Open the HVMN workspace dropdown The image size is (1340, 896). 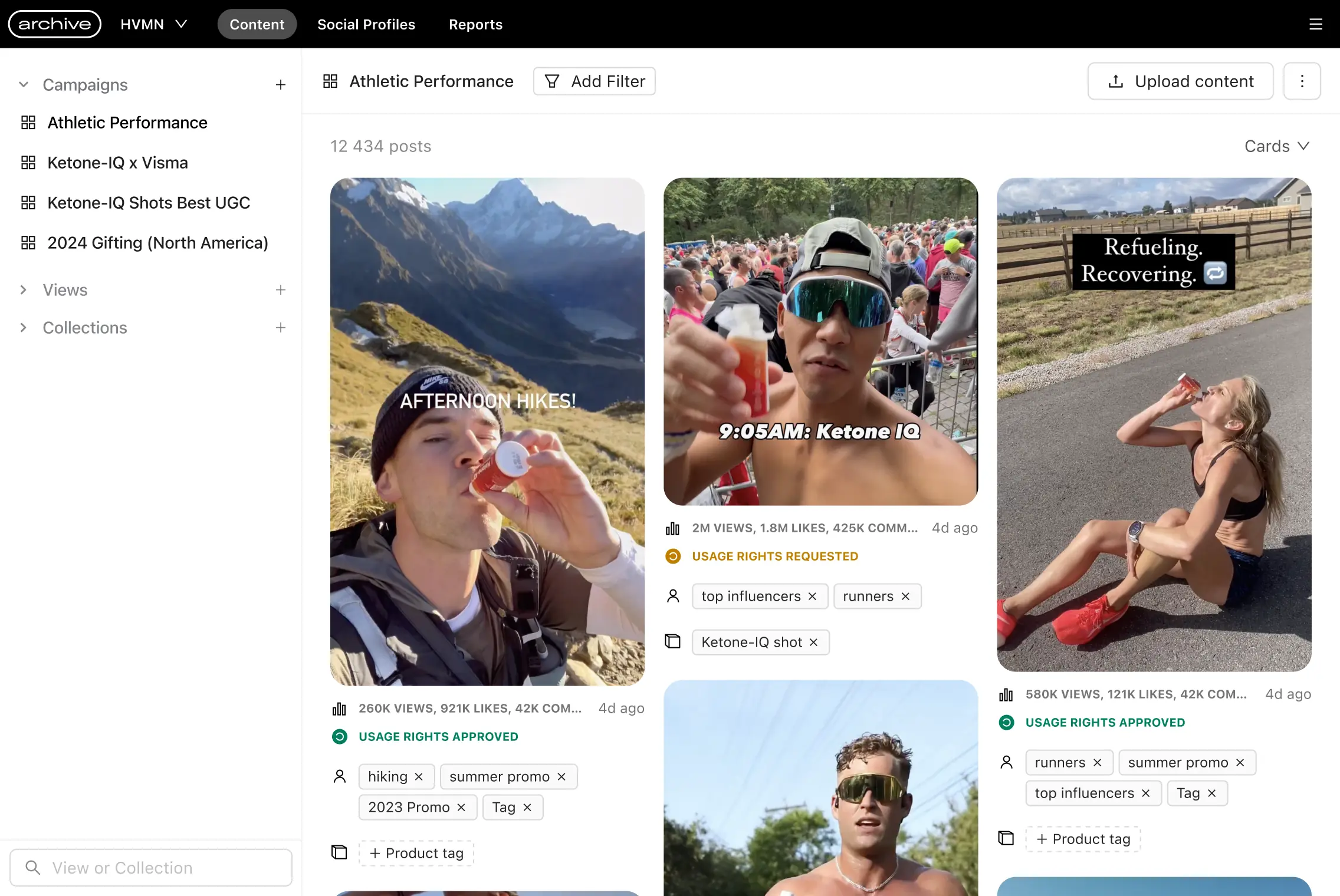click(x=154, y=24)
